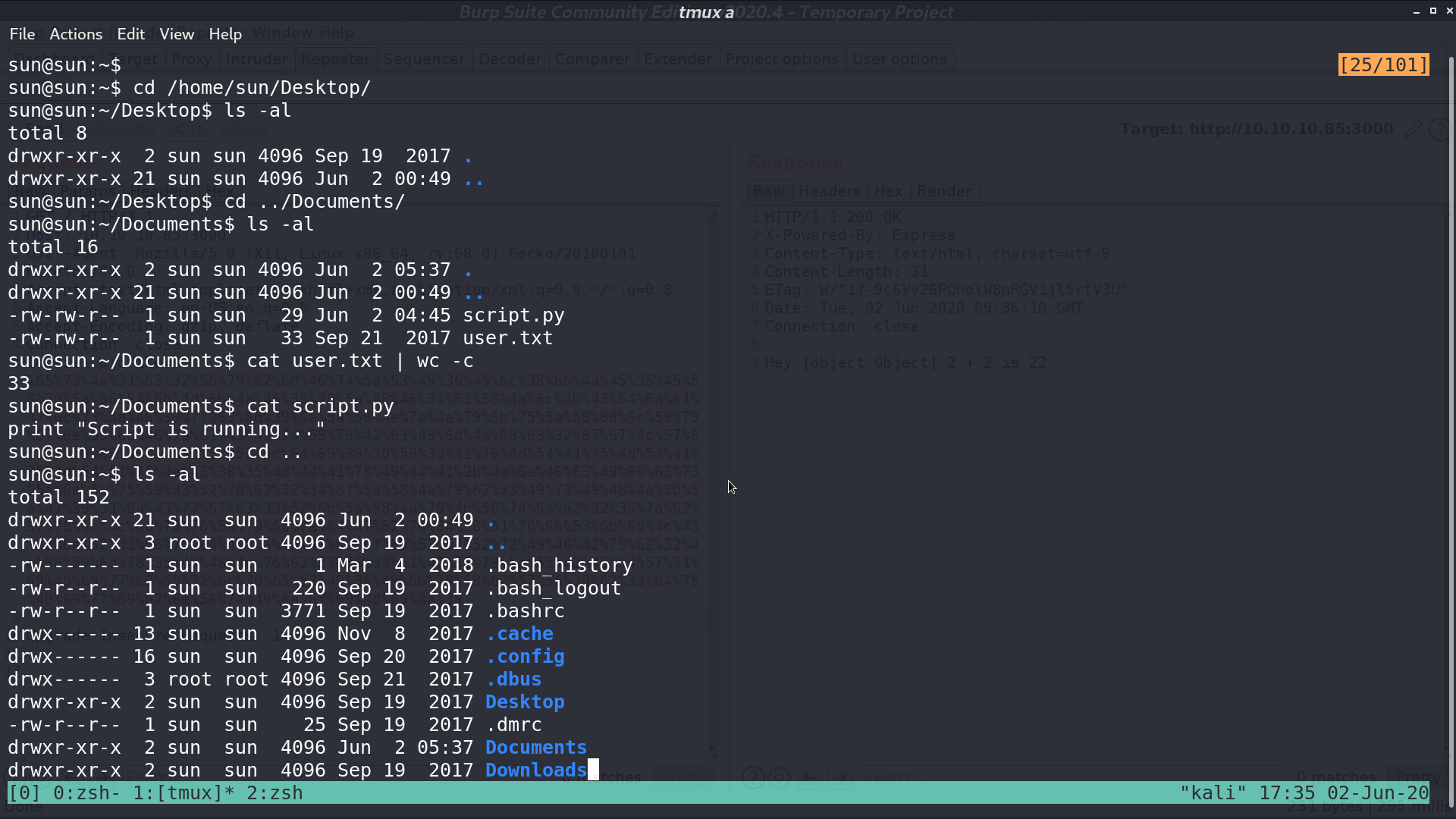Screen dimensions: 1456x819
Task: Click the blue ".config" directory entry
Action: tap(525, 657)
